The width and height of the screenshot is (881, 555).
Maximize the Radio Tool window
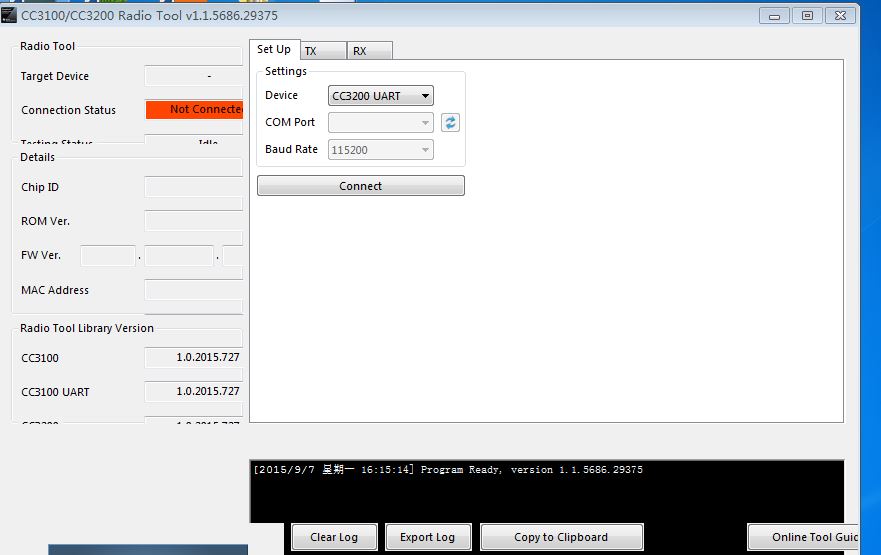click(x=807, y=16)
